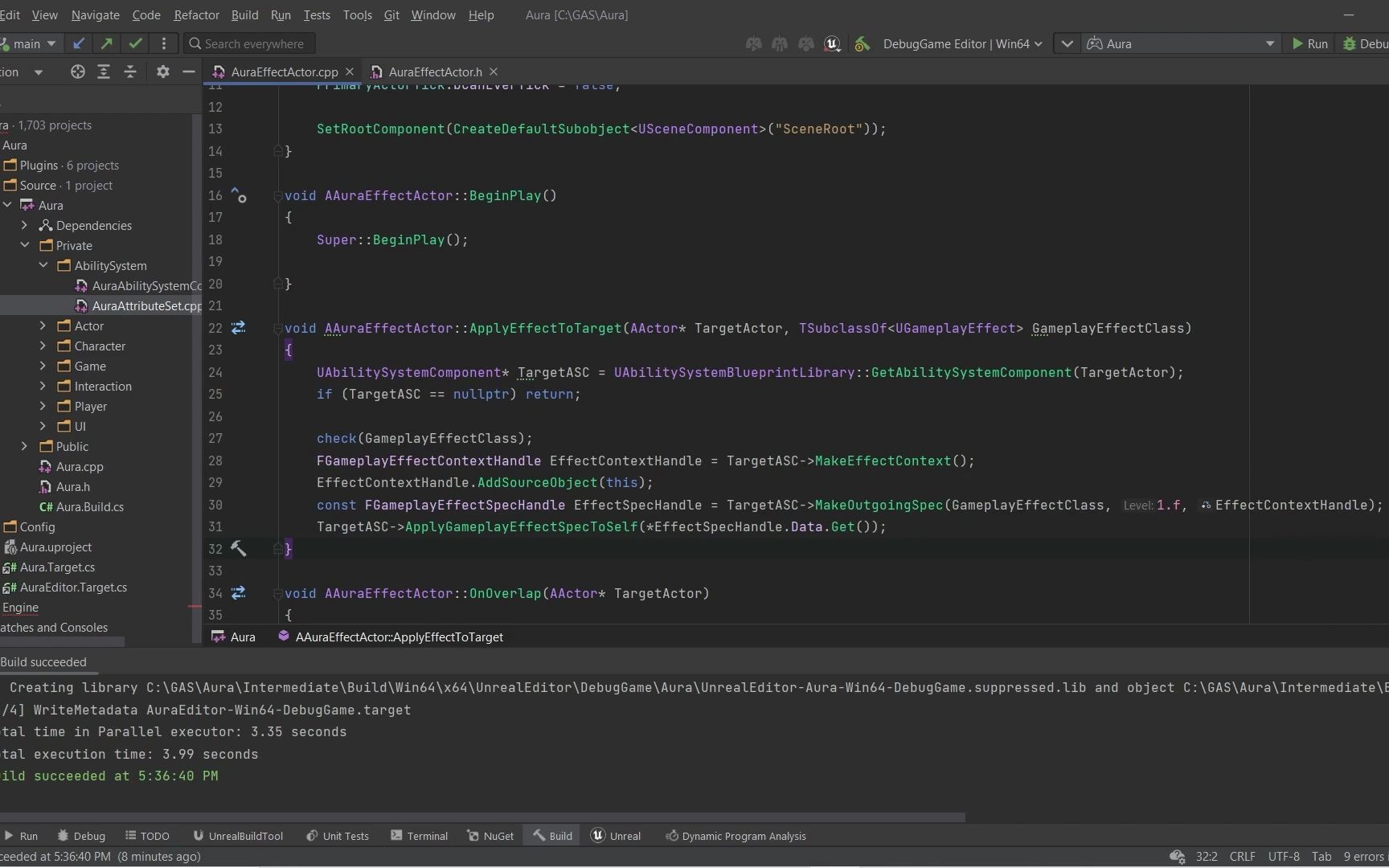Open the Solution explorer options gear icon
The height and width of the screenshot is (868, 1389).
[x=162, y=72]
